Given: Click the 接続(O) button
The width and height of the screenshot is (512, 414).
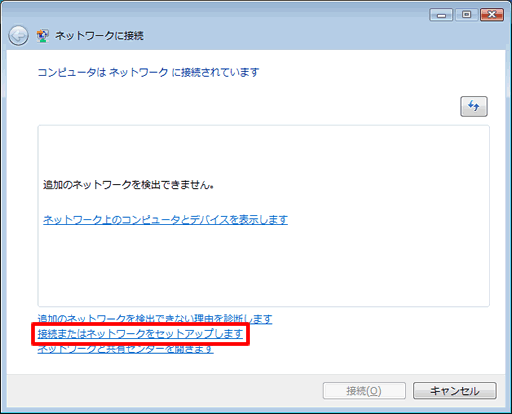Looking at the screenshot, I should [x=364, y=390].
